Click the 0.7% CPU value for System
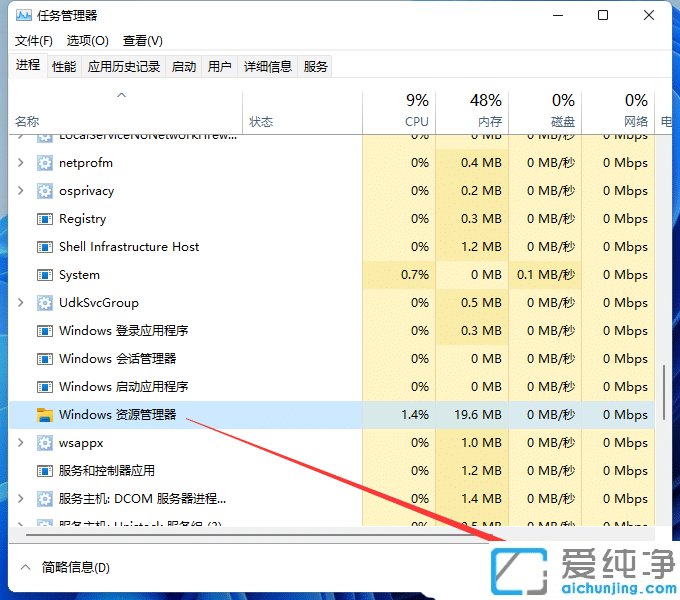The height and width of the screenshot is (600, 680). tap(415, 275)
